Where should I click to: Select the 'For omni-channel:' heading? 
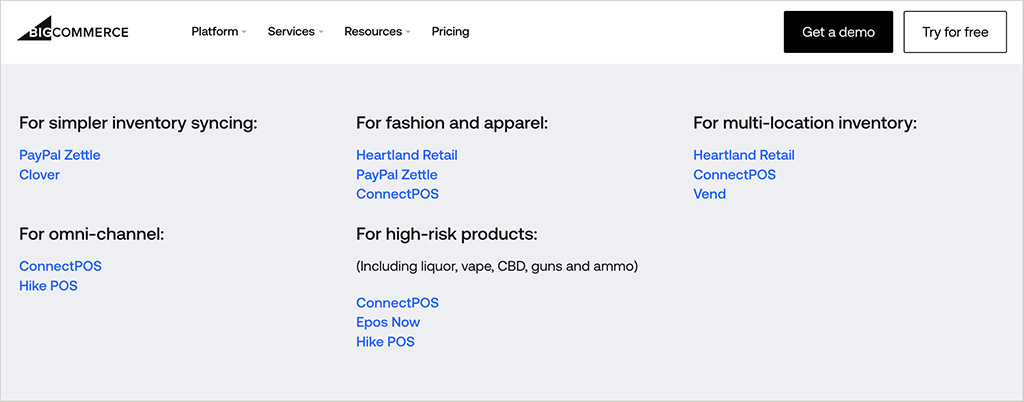pos(91,234)
